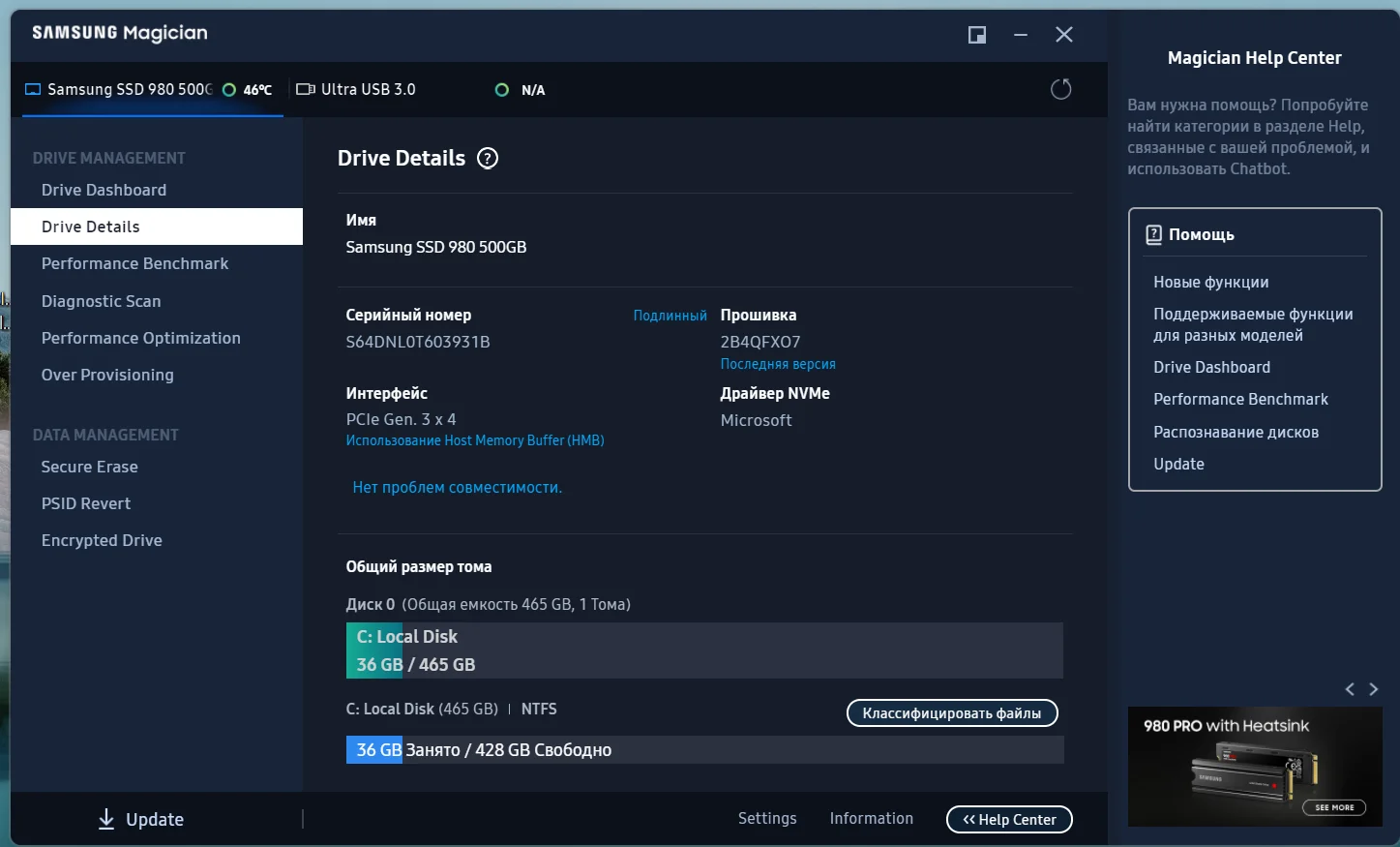Click the Samsung SSD 980 drive icon
This screenshot has height=847, width=1400.
(33, 89)
